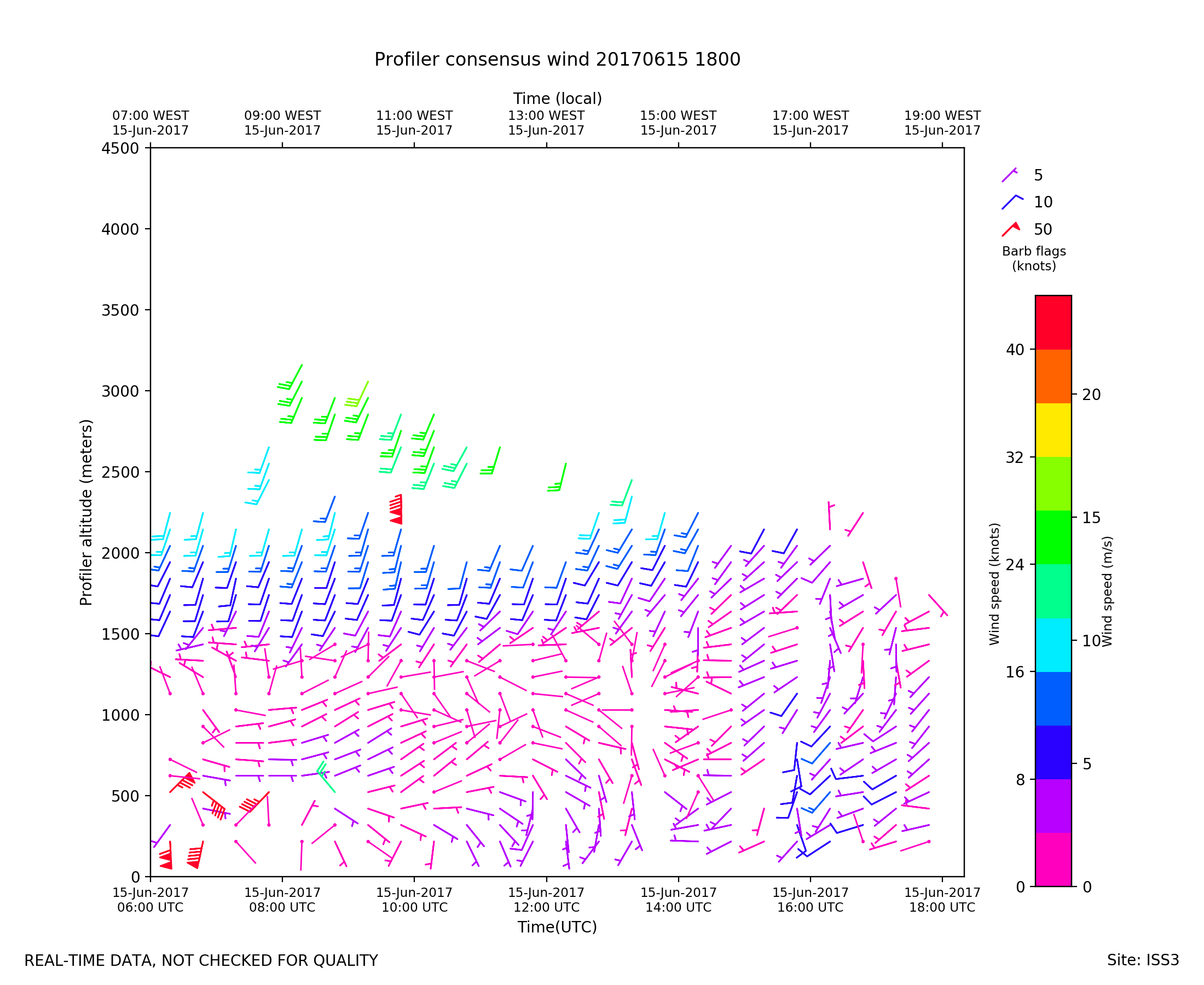Click the 'Time (local)' top axis label

[x=557, y=99]
